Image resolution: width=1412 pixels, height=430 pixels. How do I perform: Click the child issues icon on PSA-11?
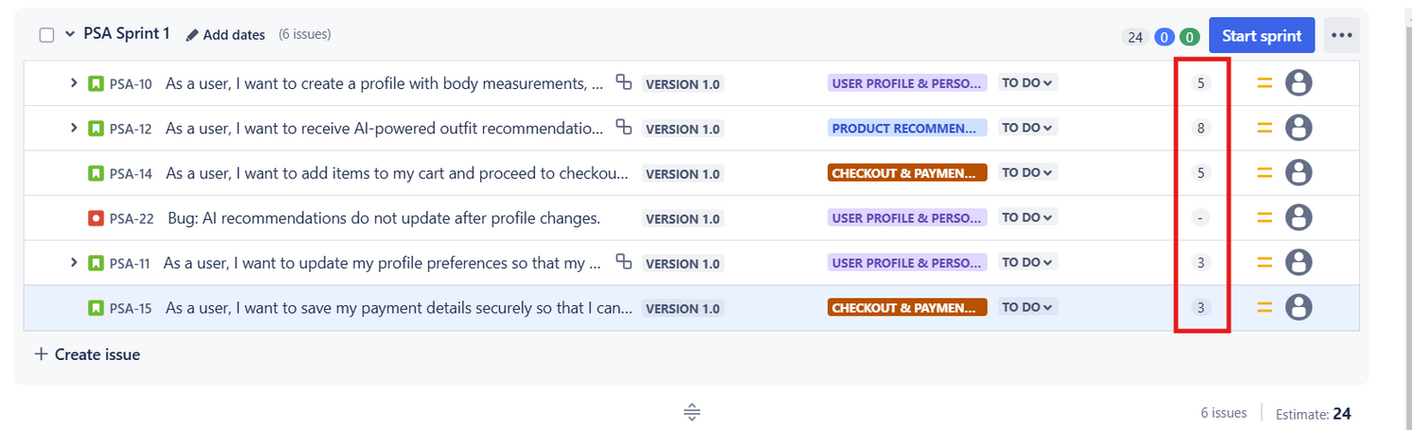623,262
